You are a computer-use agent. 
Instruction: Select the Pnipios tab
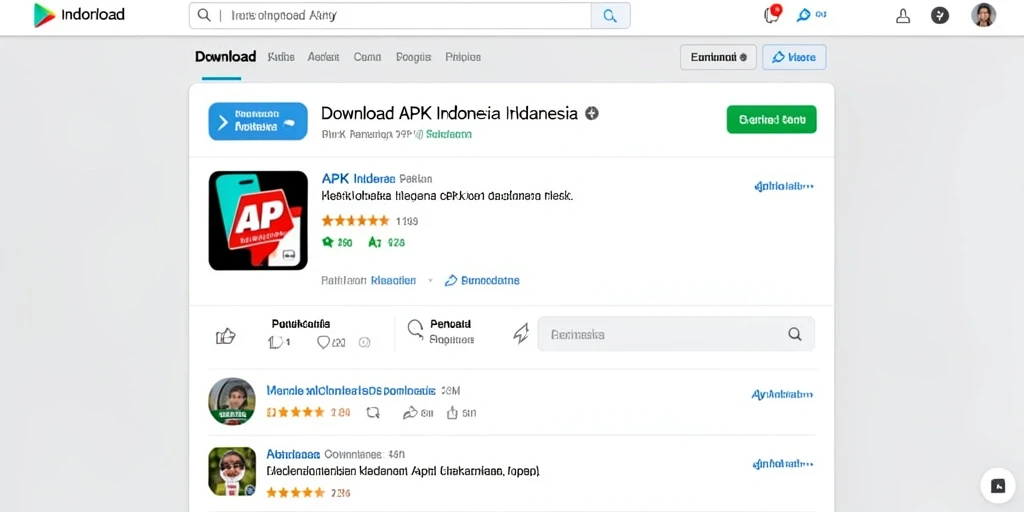pos(463,57)
